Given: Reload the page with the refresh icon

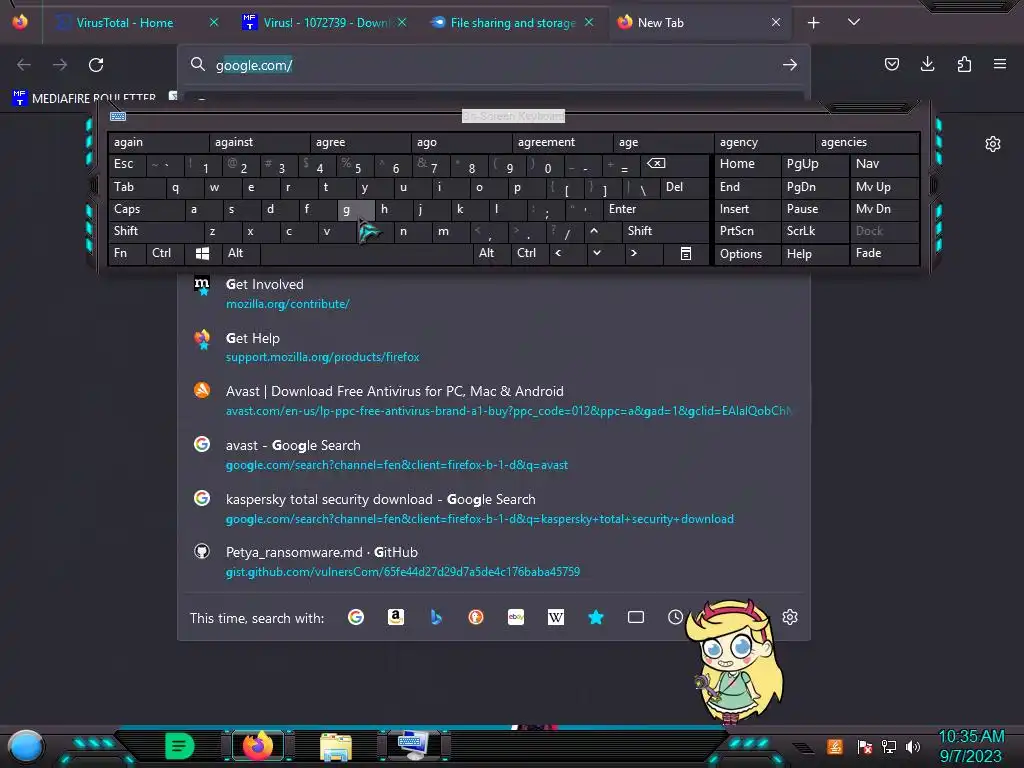Looking at the screenshot, I should point(96,65).
